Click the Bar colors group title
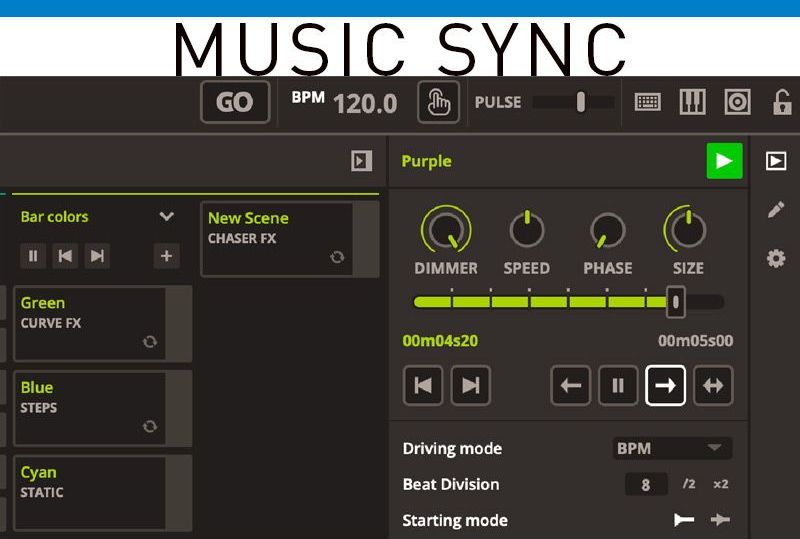 [55, 216]
